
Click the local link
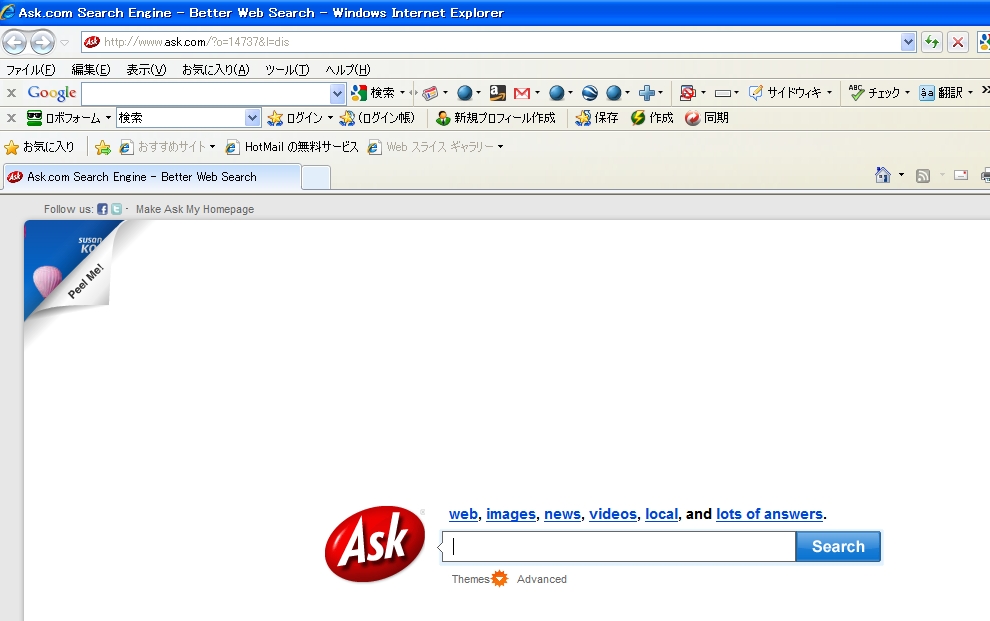662,514
